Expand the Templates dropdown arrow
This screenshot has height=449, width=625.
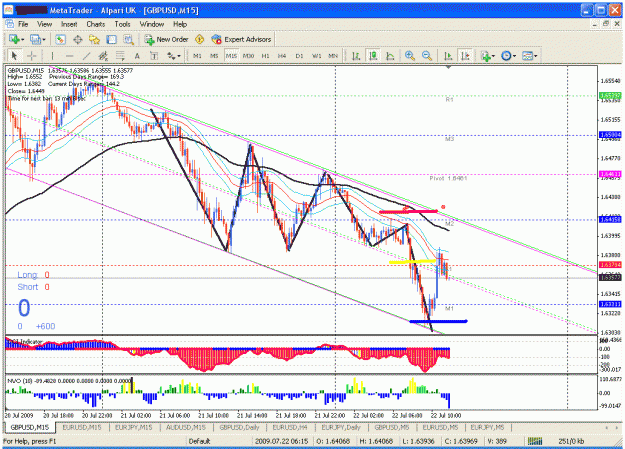tap(536, 56)
